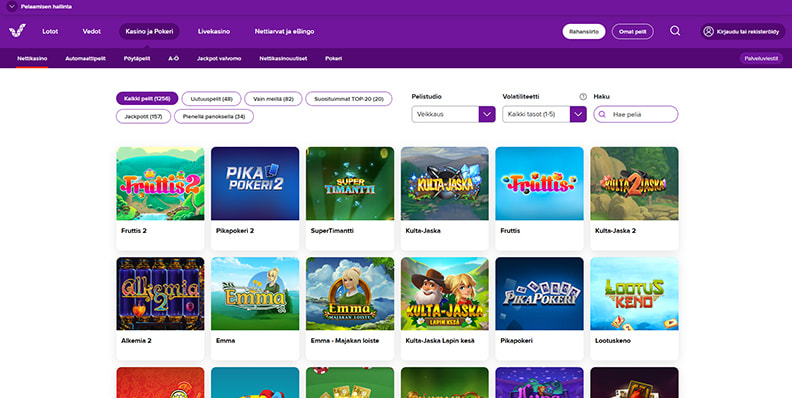The height and width of the screenshot is (398, 792).
Task: Open Fruttis game thumbnail
Action: pos(539,183)
